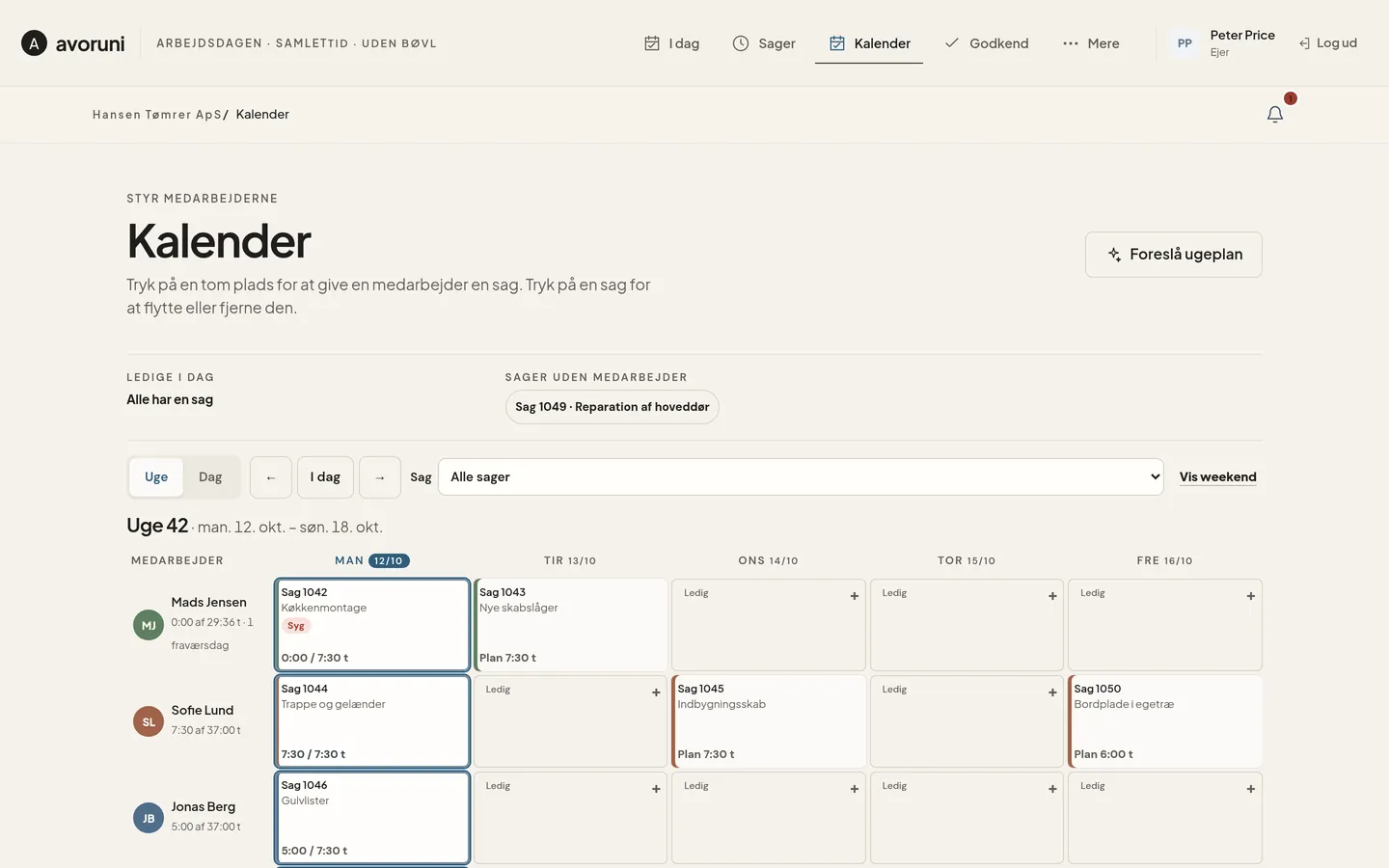Go to the I dag nav tab

click(671, 43)
